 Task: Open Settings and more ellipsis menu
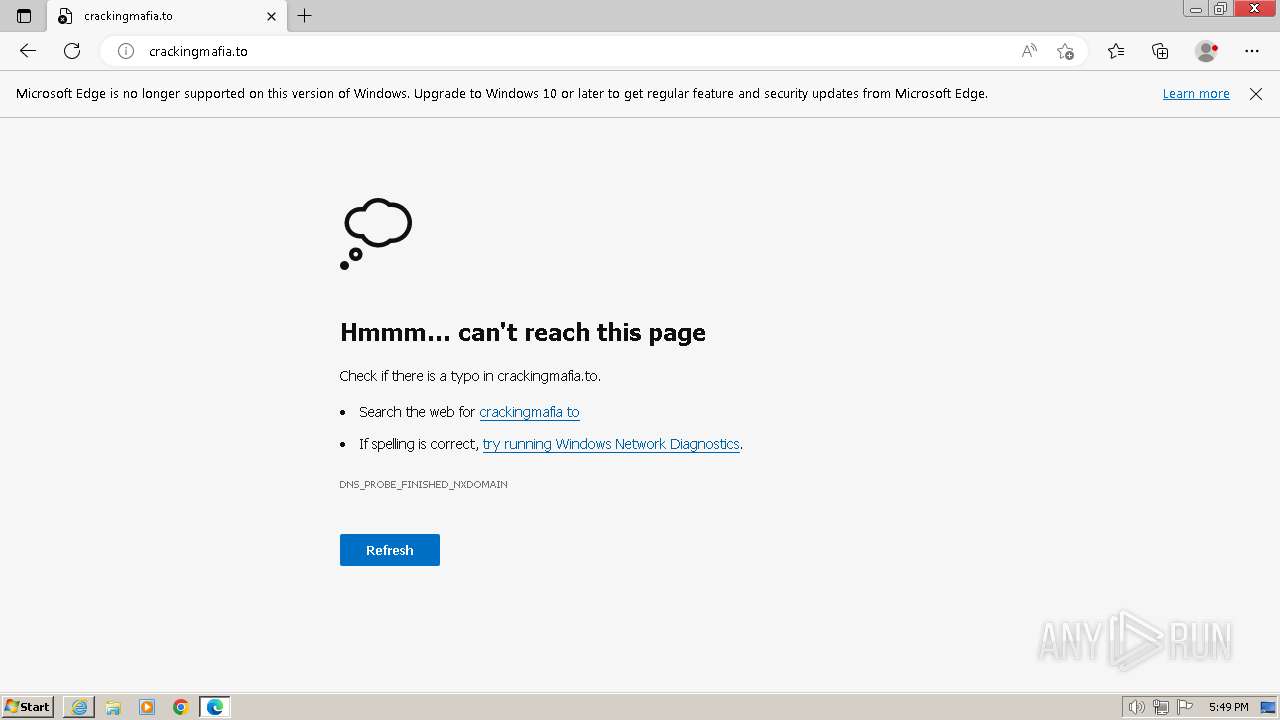click(1252, 51)
